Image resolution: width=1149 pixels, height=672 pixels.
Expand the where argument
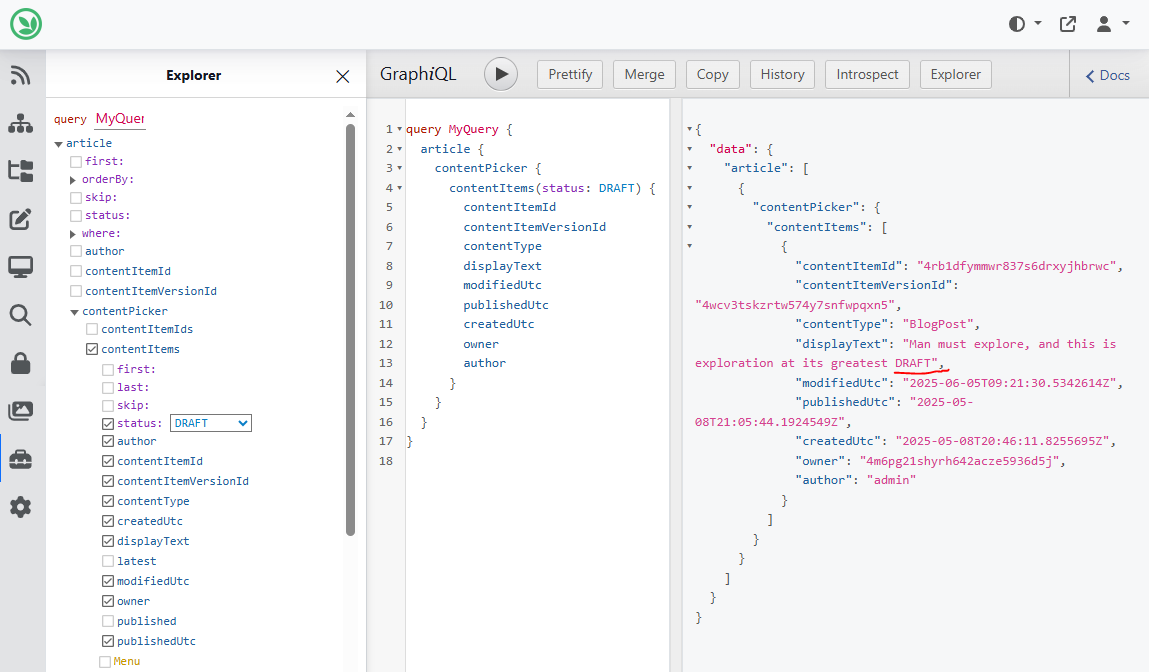coord(73,234)
